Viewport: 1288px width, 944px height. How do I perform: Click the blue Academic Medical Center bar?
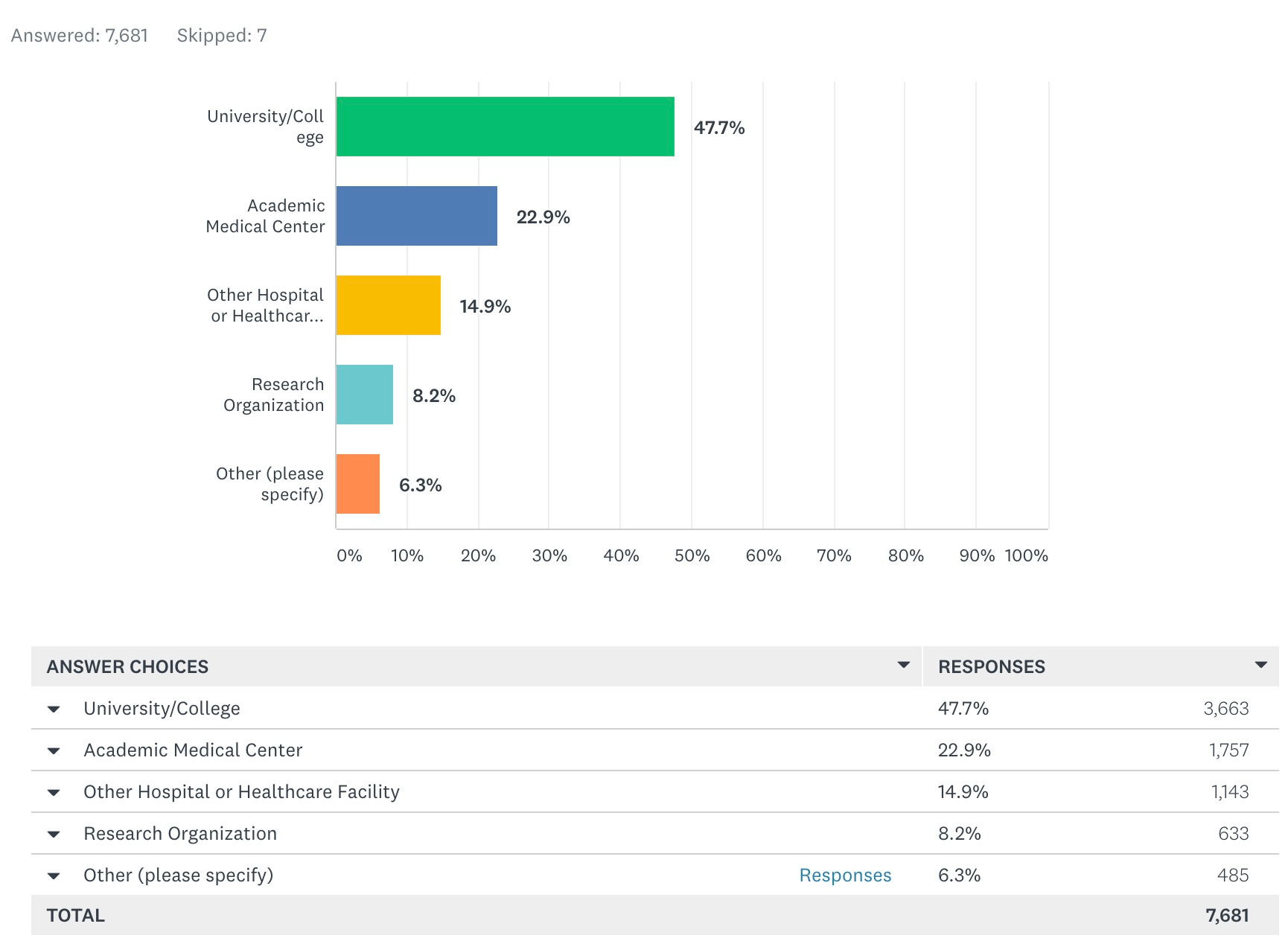point(417,216)
